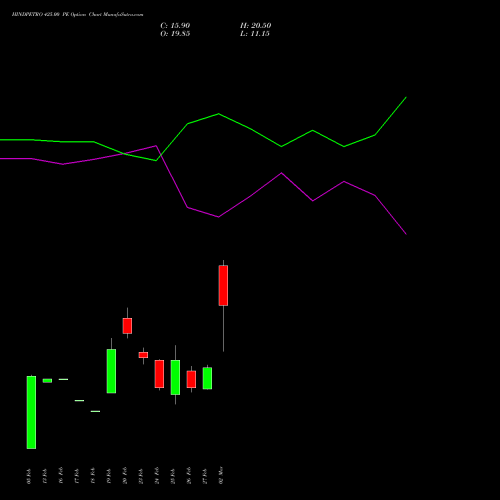Select the red 24 Feb candlestick

(x=159, y=374)
